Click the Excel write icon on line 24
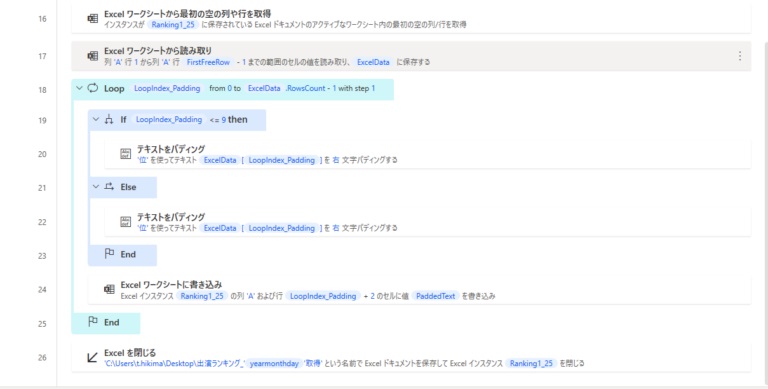 109,289
